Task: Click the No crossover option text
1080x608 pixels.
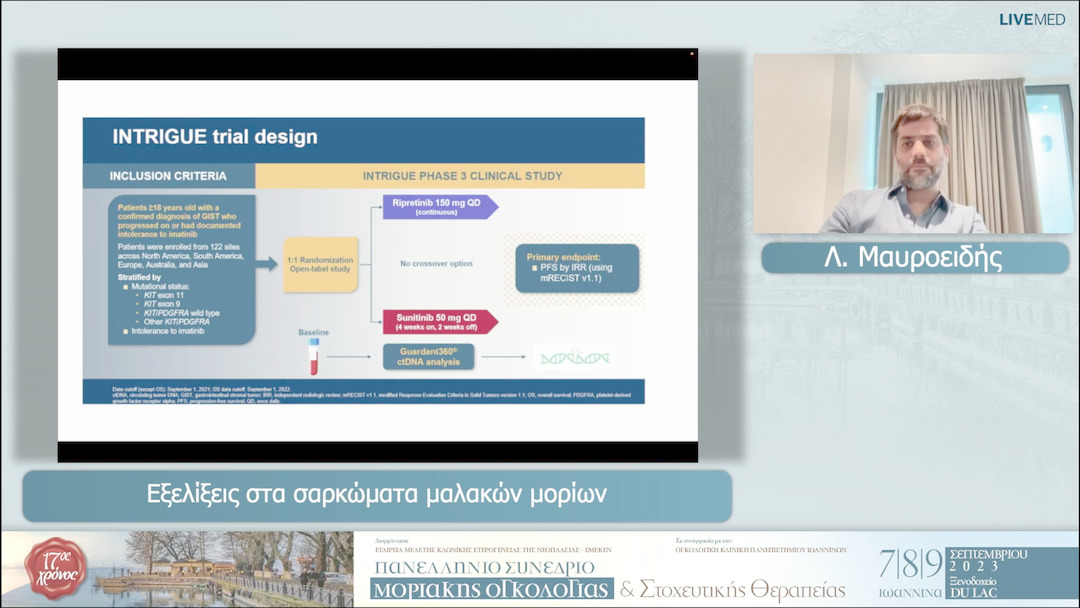Action: click(x=436, y=264)
